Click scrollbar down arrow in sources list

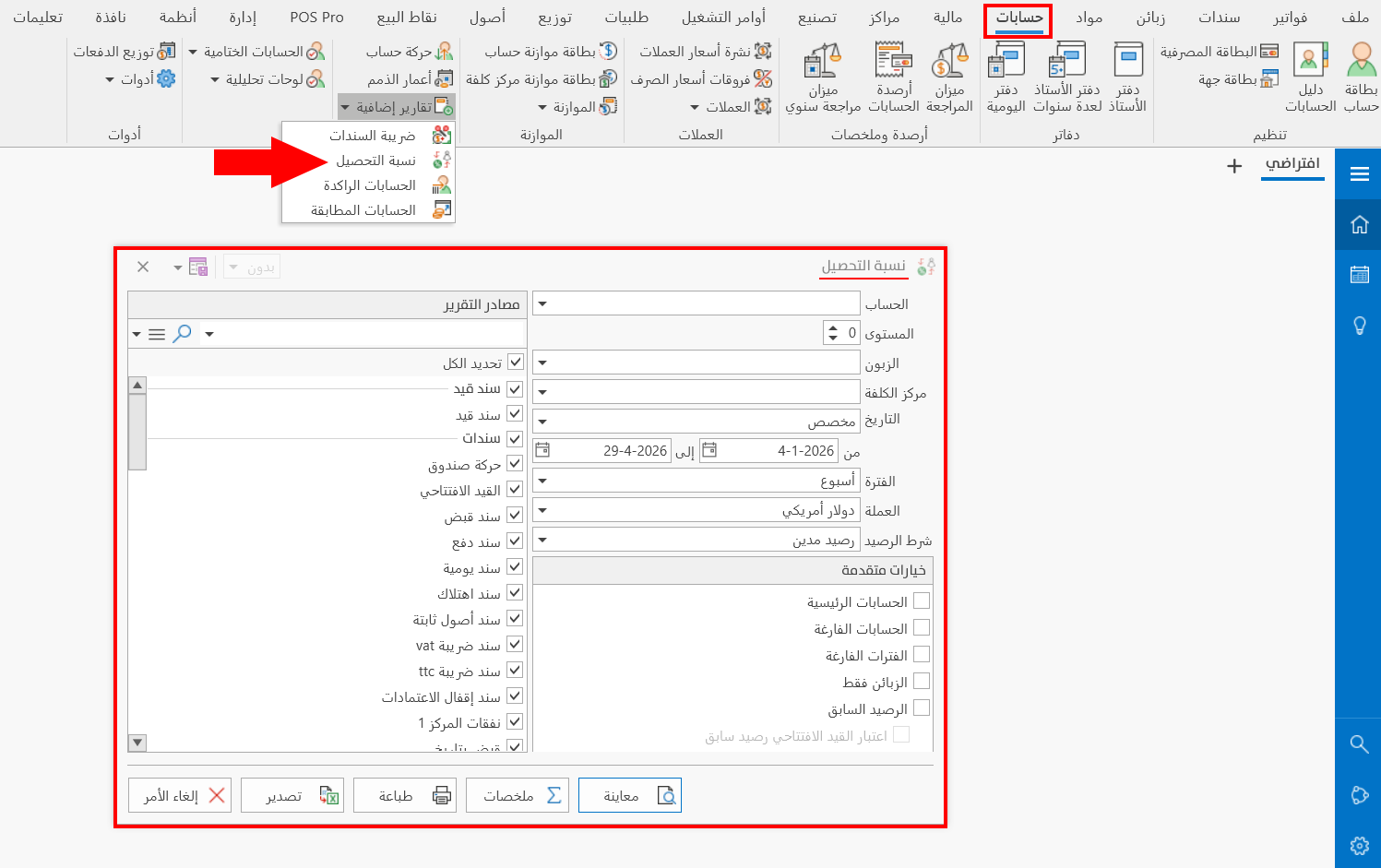click(x=137, y=743)
